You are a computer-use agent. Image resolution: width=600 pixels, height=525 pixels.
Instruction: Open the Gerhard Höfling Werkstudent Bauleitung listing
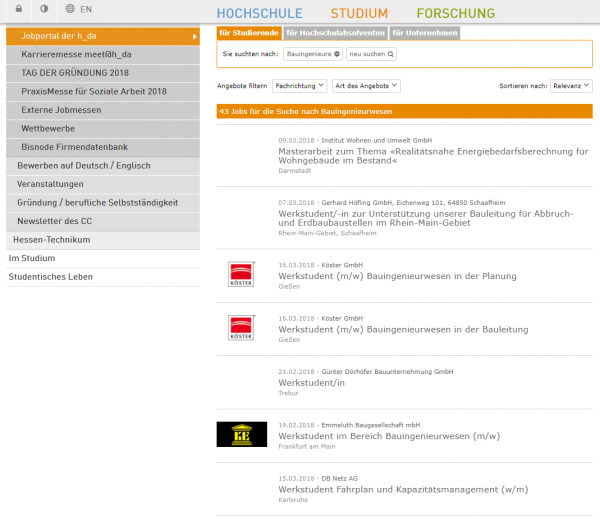tap(426, 218)
